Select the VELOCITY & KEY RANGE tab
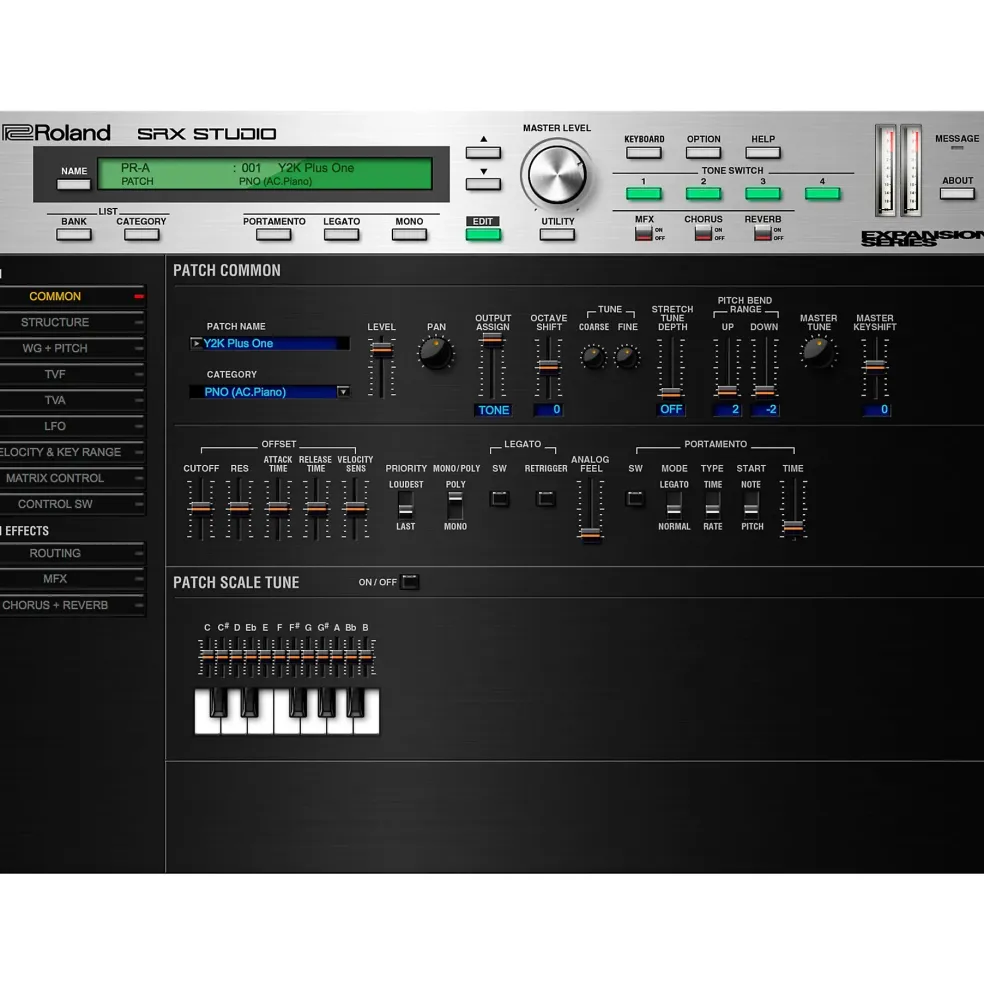 pos(72,452)
